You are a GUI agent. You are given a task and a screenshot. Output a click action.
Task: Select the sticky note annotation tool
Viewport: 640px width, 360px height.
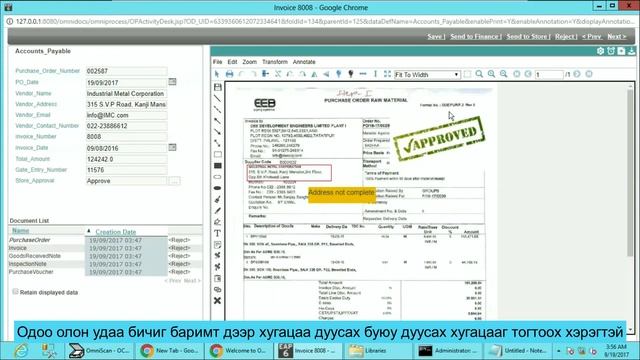click(x=218, y=244)
